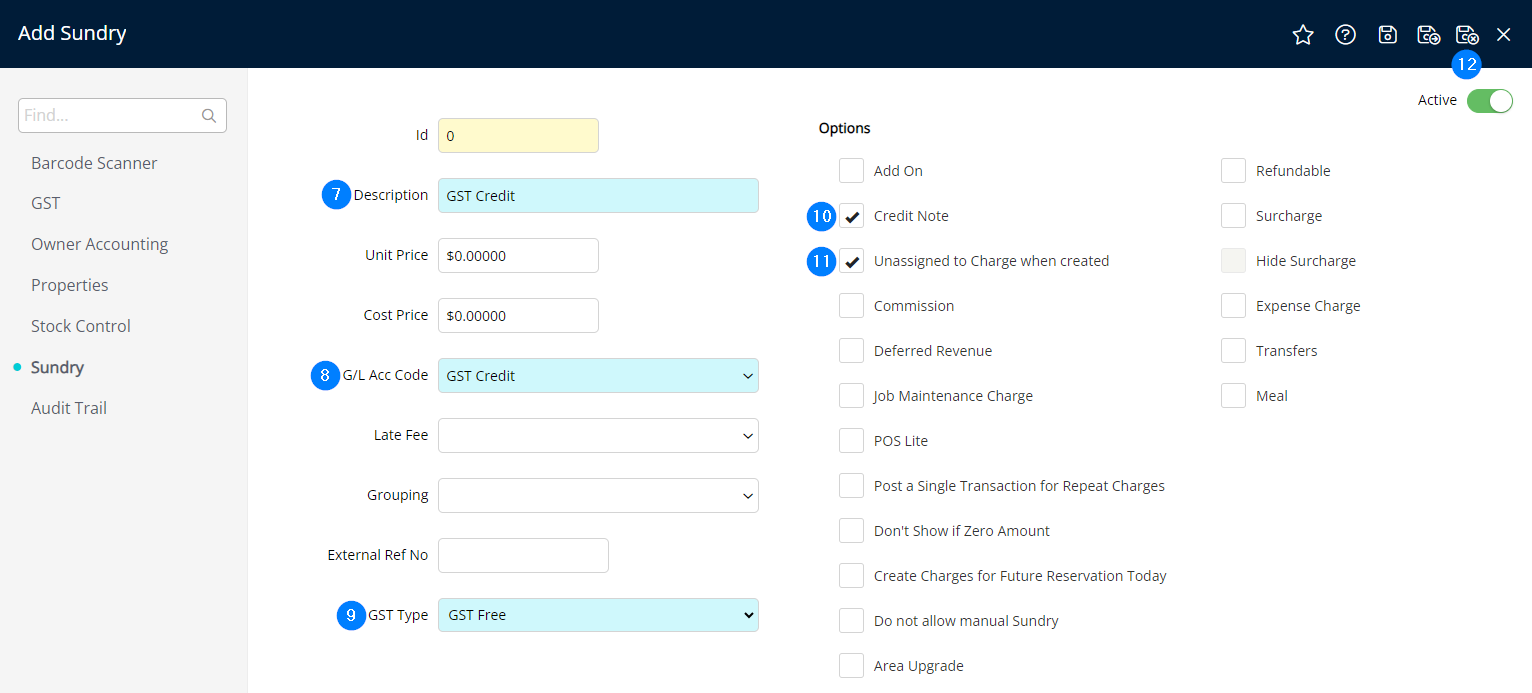
Task: Click the search magnifier in Find box
Action: pos(209,116)
